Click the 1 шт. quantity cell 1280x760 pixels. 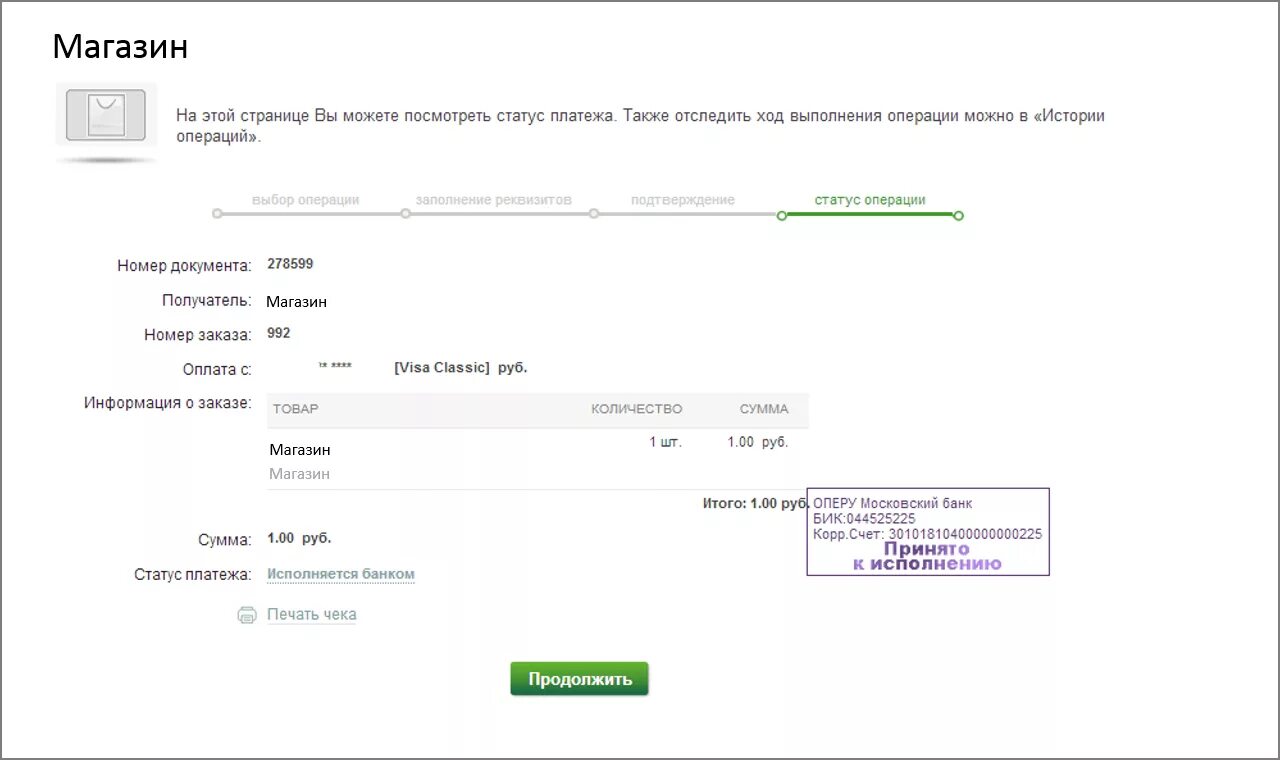click(x=666, y=442)
